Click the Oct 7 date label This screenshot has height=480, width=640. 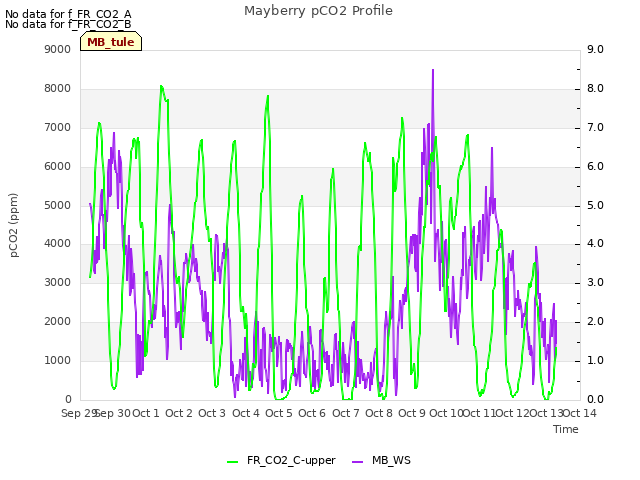click(346, 413)
